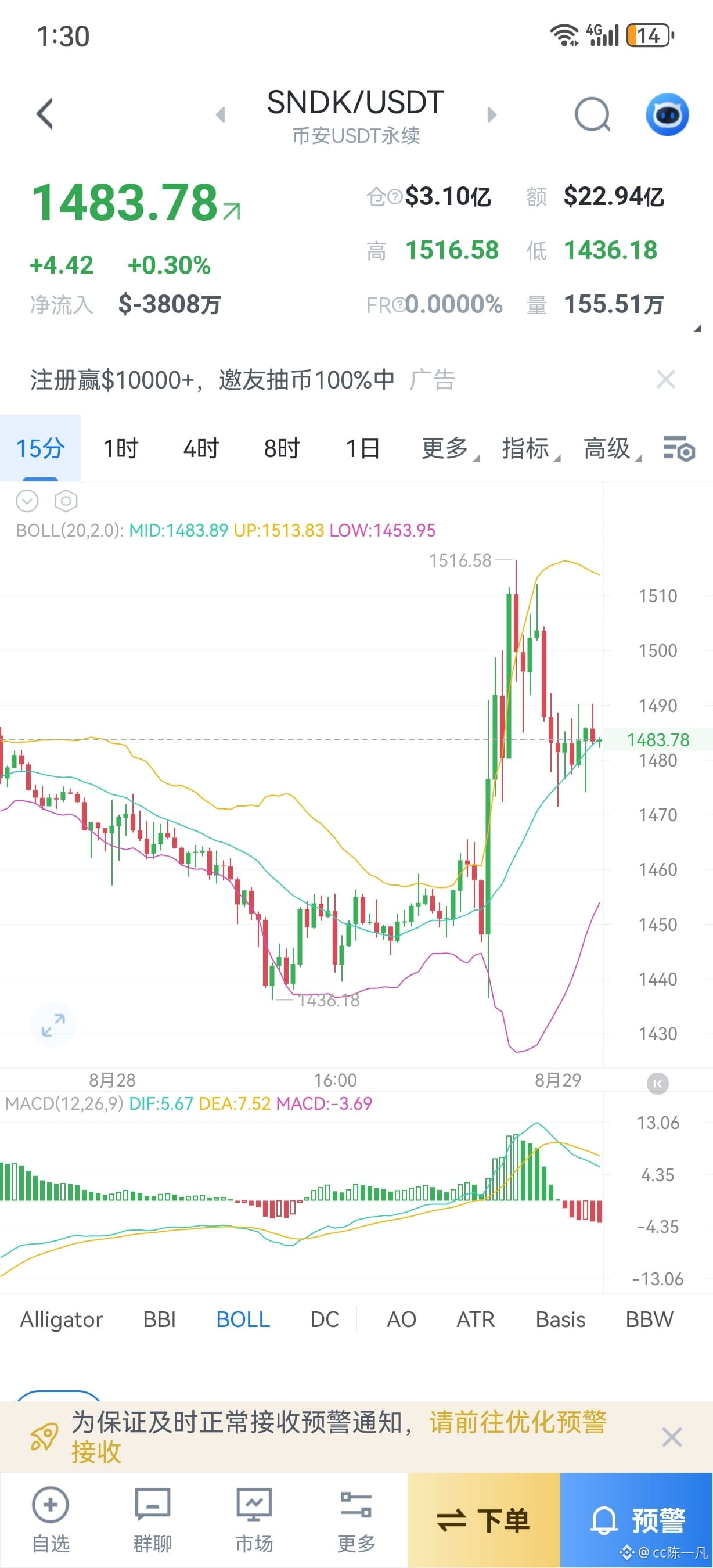Open BOLL indicator hexagon settings icon
The image size is (713, 1568).
(66, 501)
